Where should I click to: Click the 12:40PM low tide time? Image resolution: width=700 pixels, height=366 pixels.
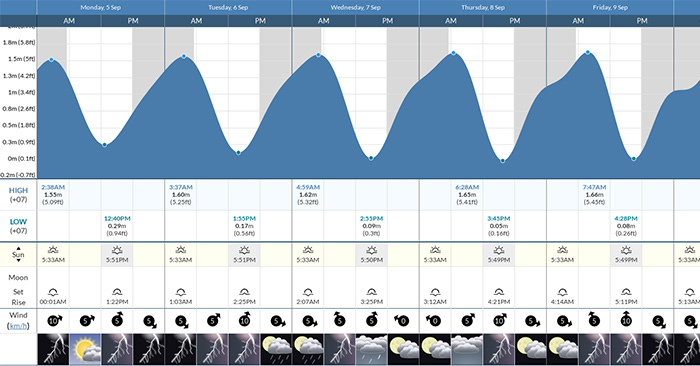point(117,219)
